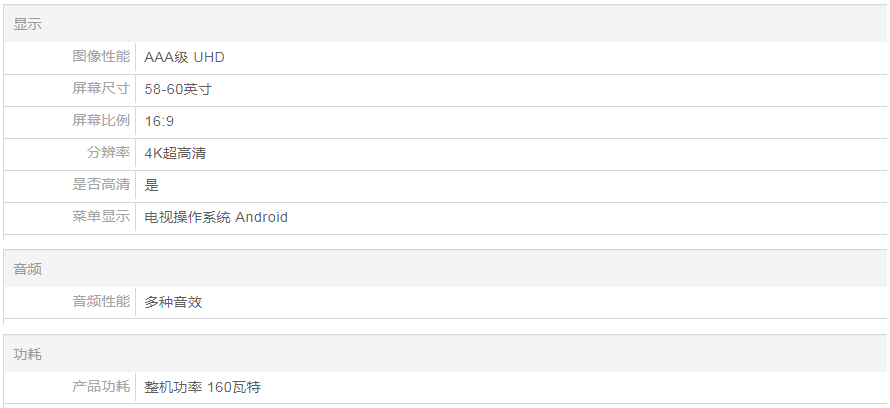This screenshot has width=890, height=408.
Task: Click the 显示 section header
Action: point(28,24)
